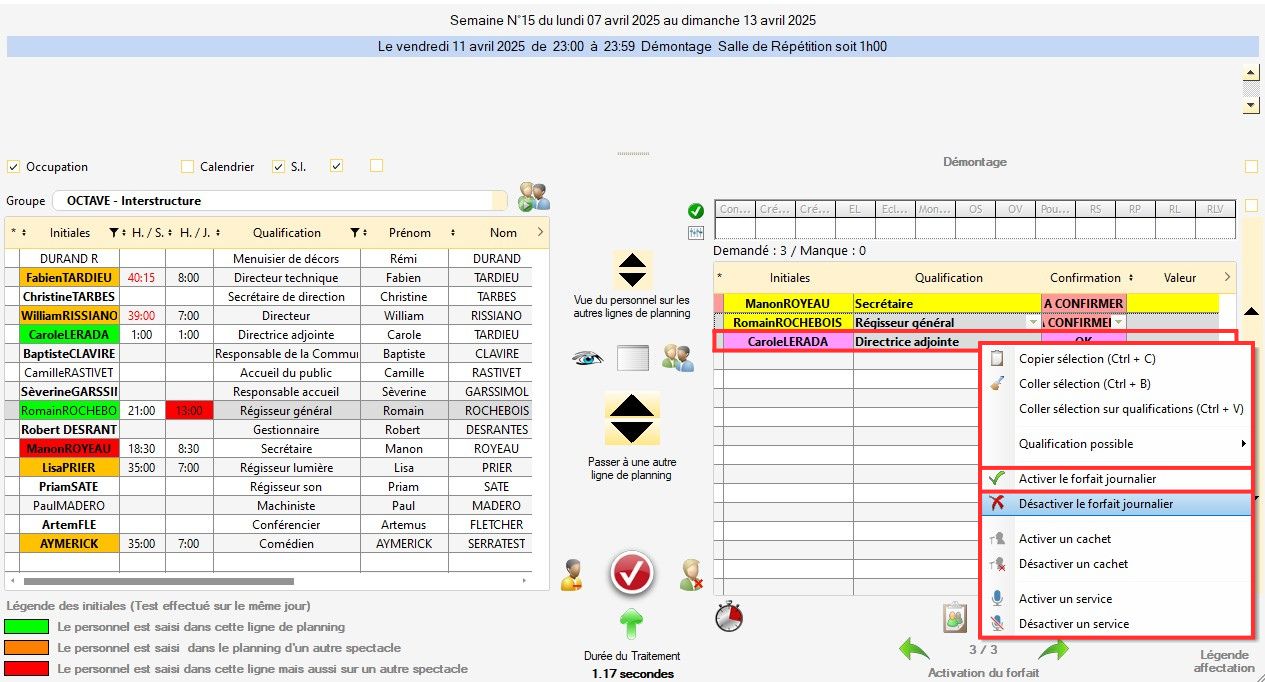Image resolution: width=1265 pixels, height=682 pixels.
Task: Click the group people icon beside Groupe field
Action: tap(534, 197)
